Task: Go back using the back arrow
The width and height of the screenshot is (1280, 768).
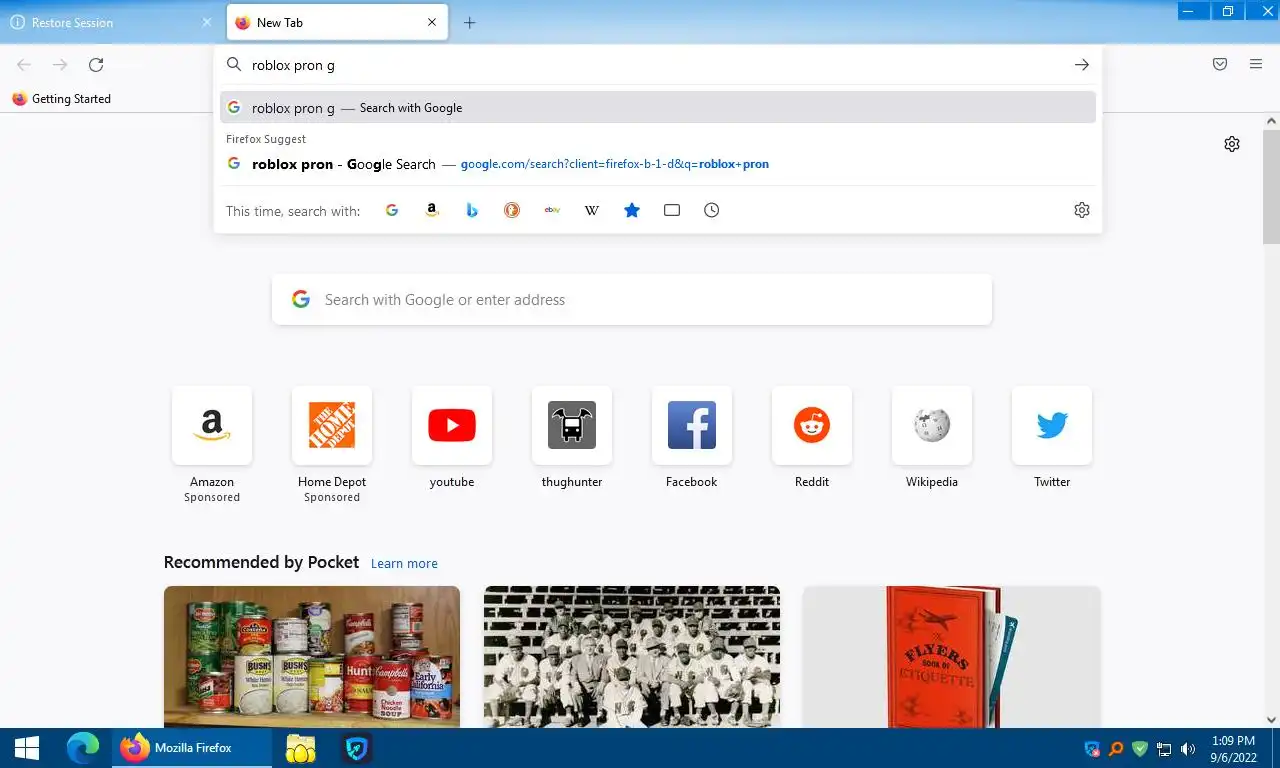Action: (x=24, y=65)
